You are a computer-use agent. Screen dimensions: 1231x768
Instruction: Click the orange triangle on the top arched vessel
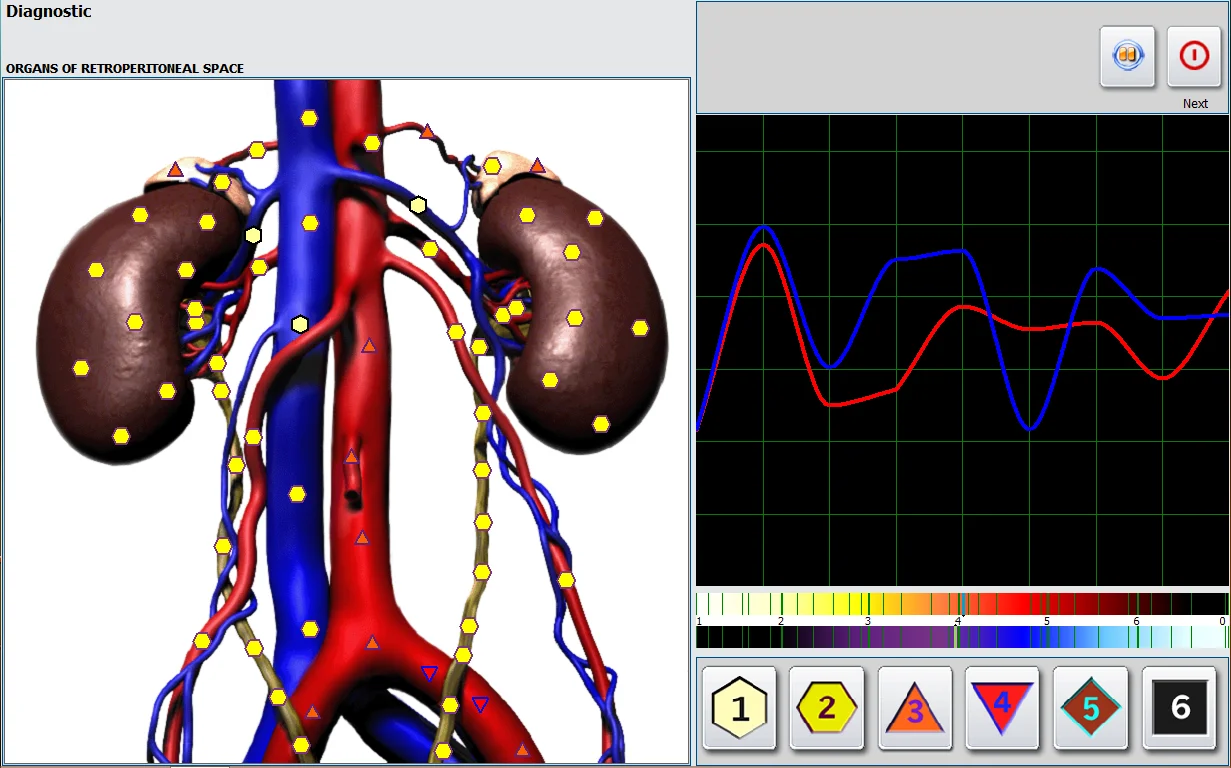coord(427,131)
